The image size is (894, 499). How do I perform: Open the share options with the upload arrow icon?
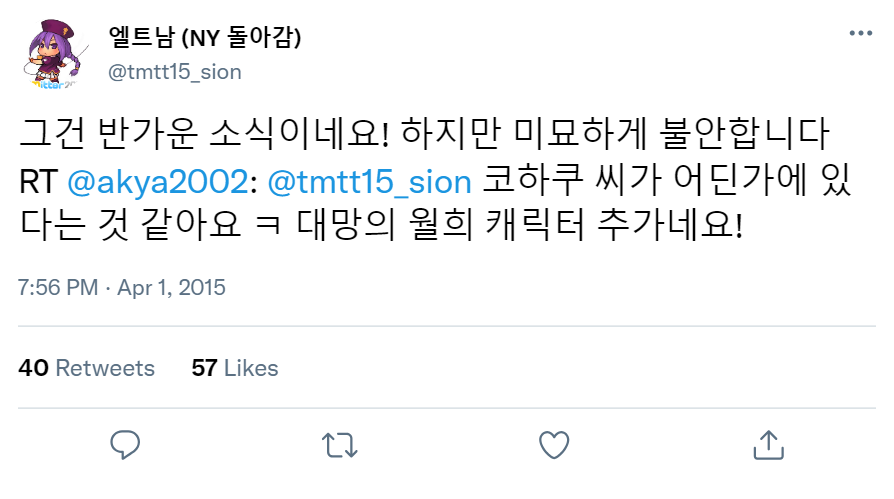click(769, 445)
